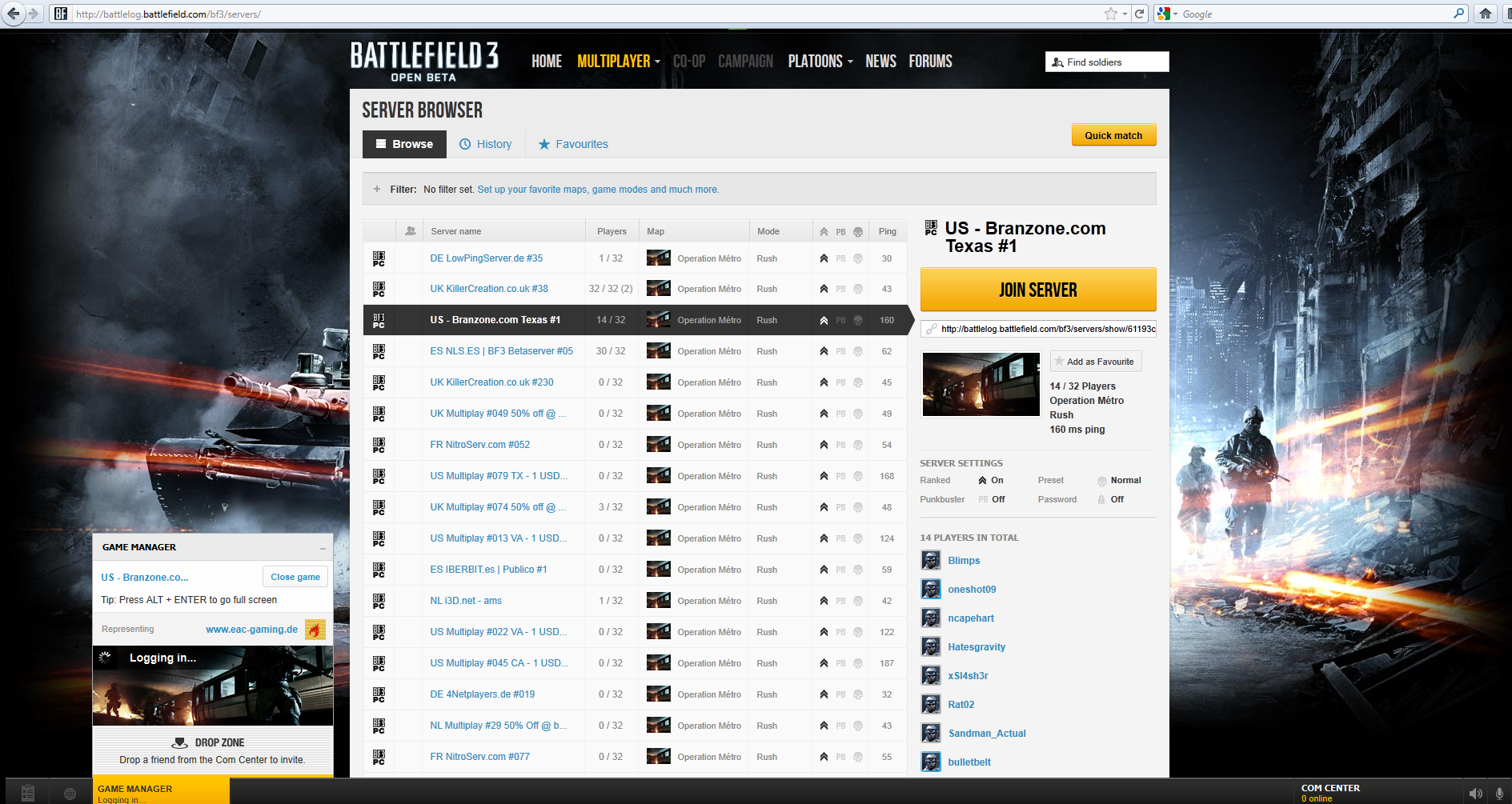
Task: Switch to the Favourites tab
Action: click(573, 144)
